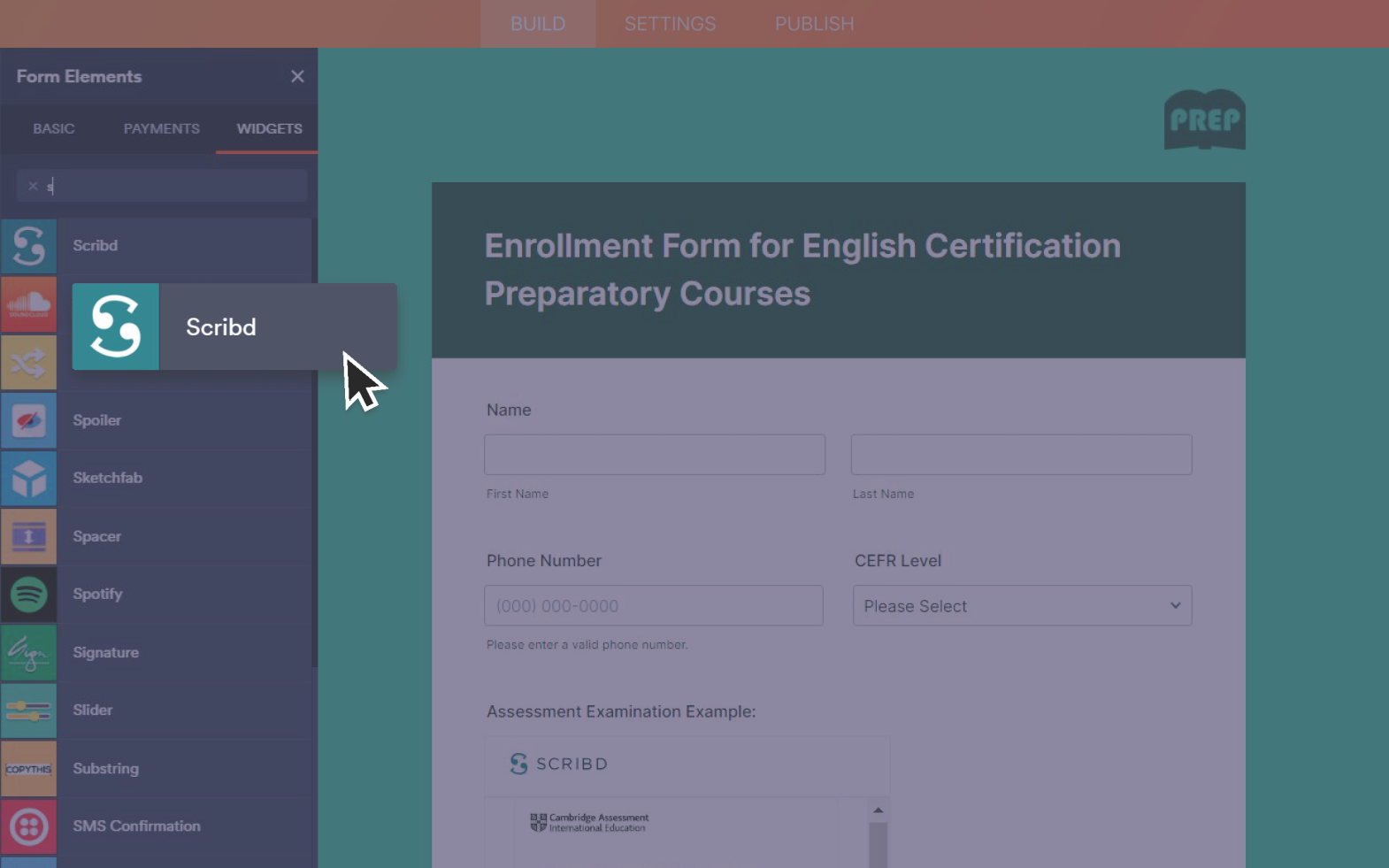This screenshot has height=868, width=1389.
Task: Click scroll-up arrow in embedded Scribd document
Action: click(x=879, y=810)
